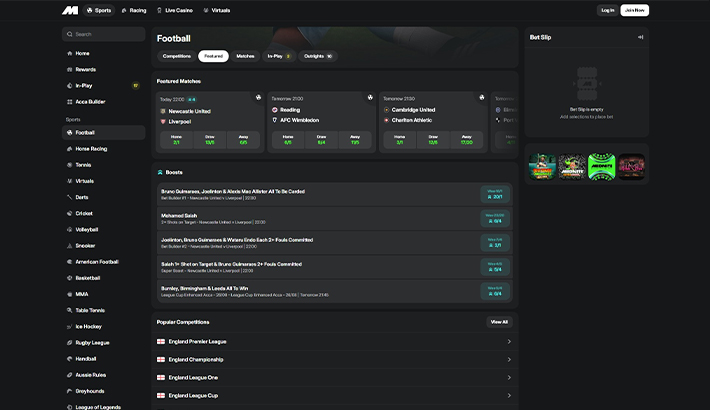Pick Away odds for Newcastle United v Liverpool
The height and width of the screenshot is (410, 710).
click(x=243, y=140)
